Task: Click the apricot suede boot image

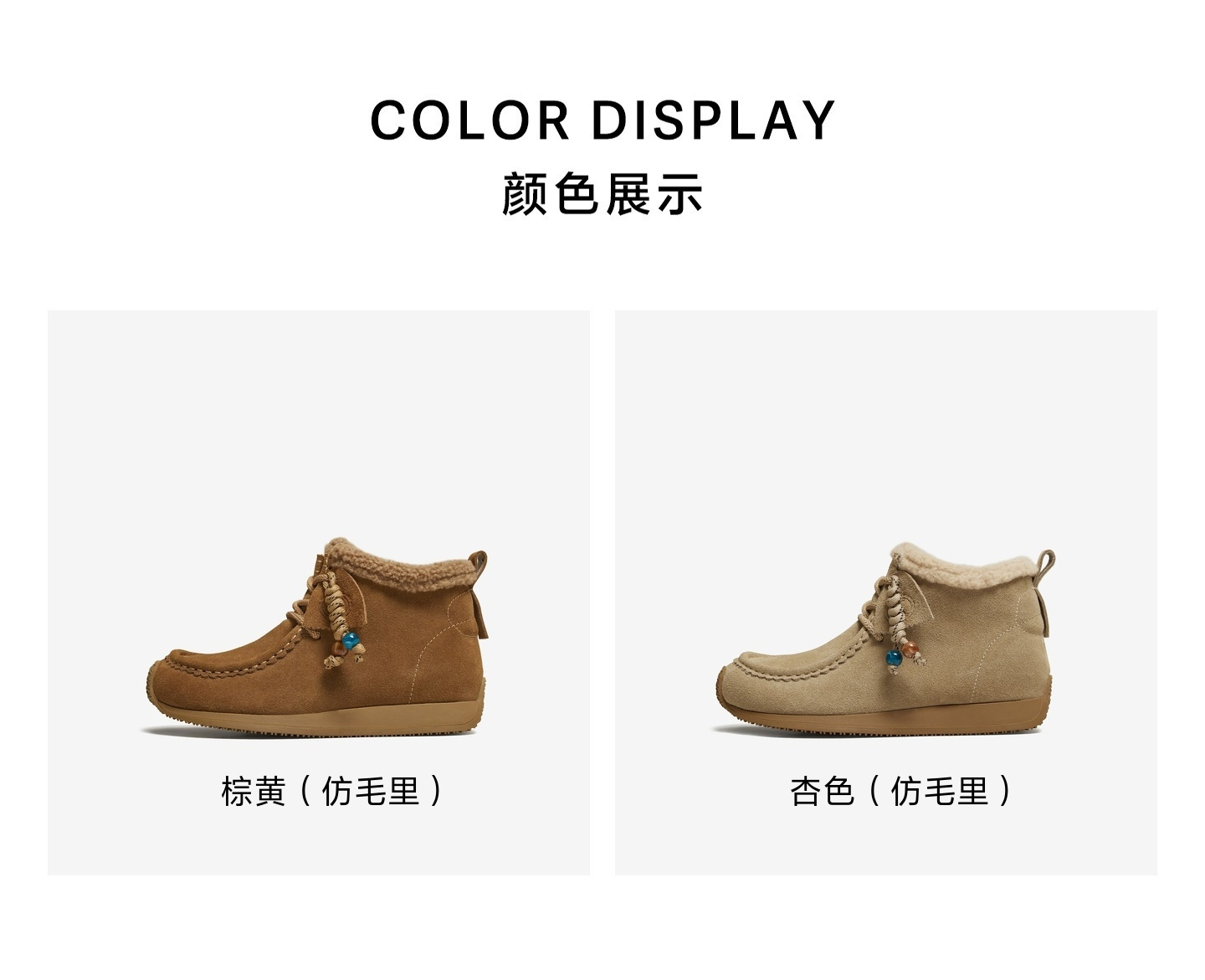Action: click(x=884, y=639)
